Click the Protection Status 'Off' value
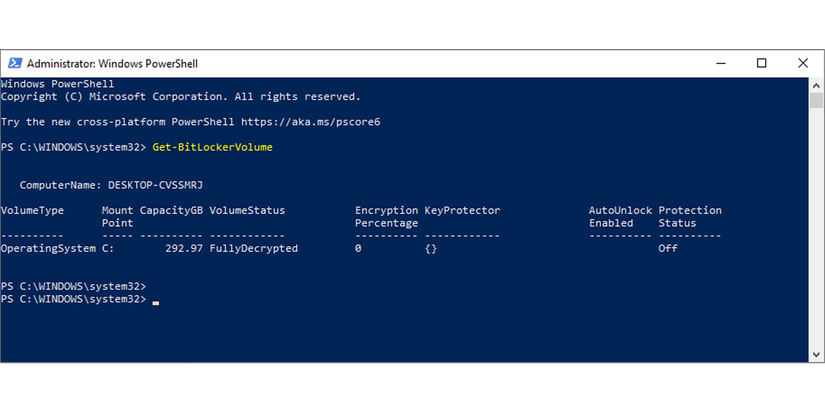This screenshot has width=825, height=413. coord(667,248)
